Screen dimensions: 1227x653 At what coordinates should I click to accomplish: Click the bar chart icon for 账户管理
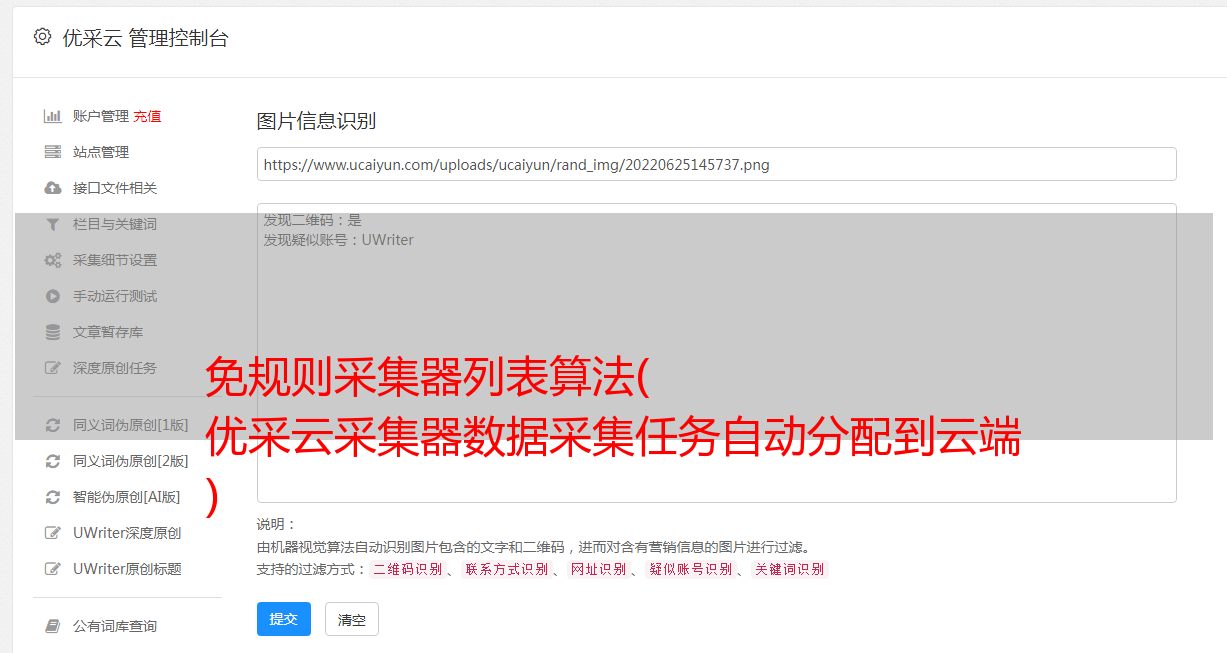click(53, 116)
